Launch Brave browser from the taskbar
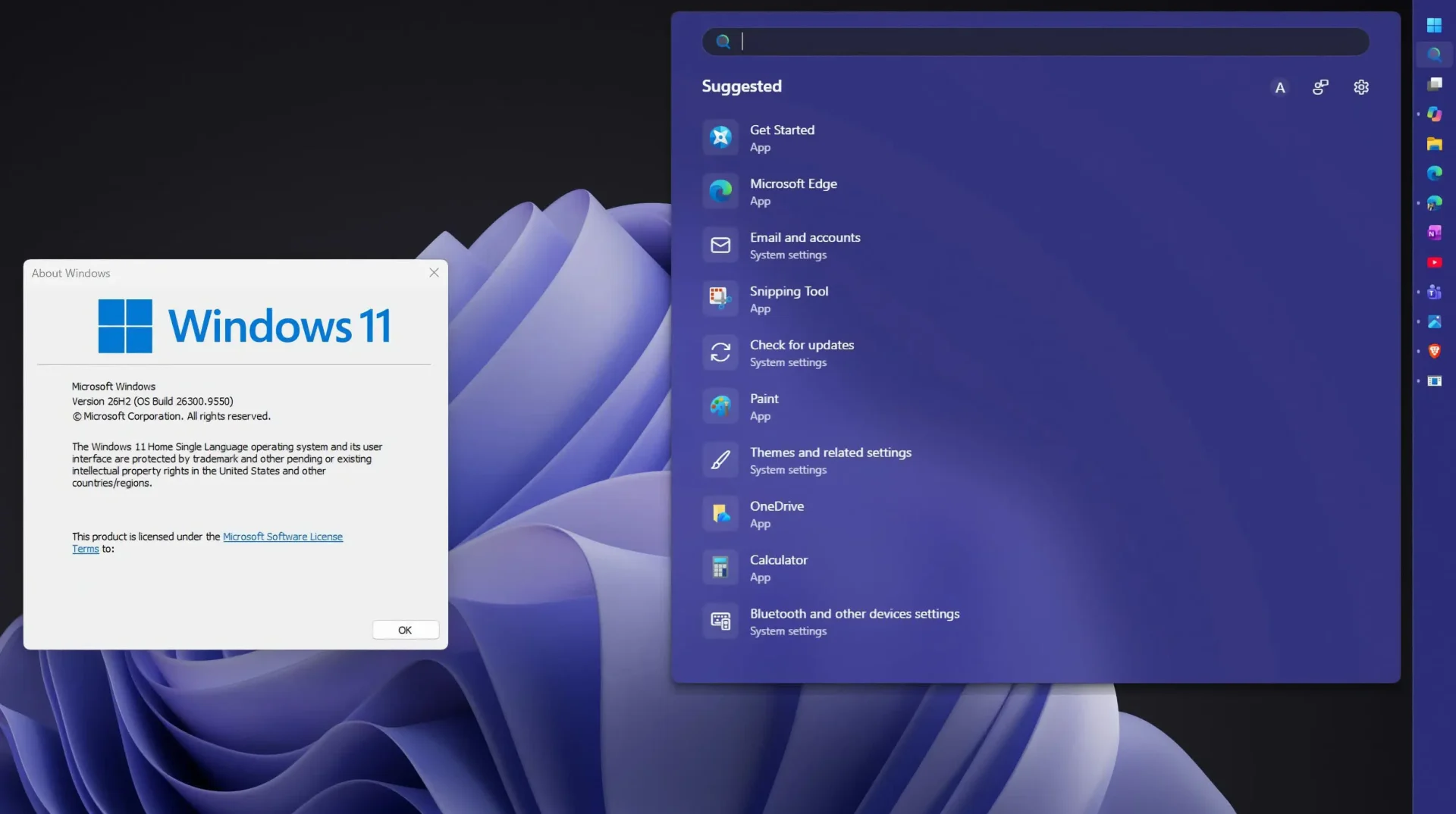Viewport: 1456px width, 814px height. pyautogui.click(x=1434, y=351)
